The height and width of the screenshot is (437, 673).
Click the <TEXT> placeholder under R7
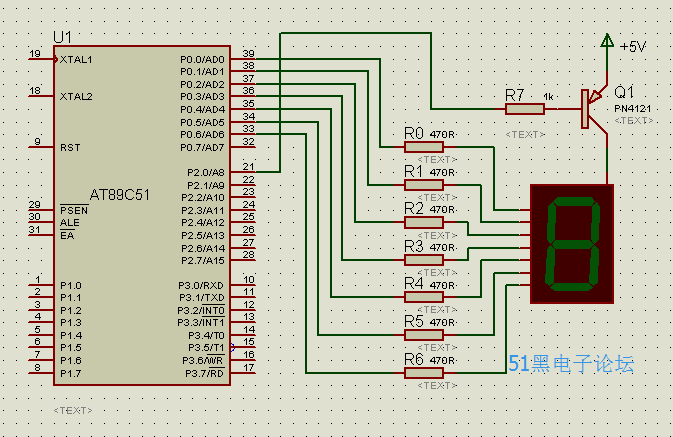tap(525, 135)
